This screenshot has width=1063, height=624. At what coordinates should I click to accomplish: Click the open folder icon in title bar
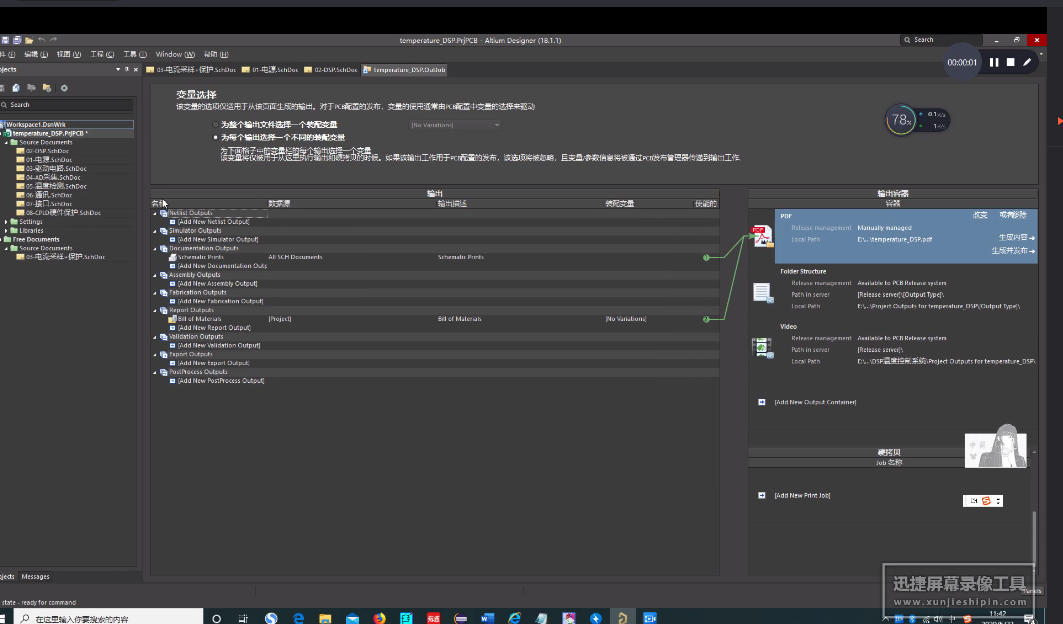pyautogui.click(x=29, y=40)
